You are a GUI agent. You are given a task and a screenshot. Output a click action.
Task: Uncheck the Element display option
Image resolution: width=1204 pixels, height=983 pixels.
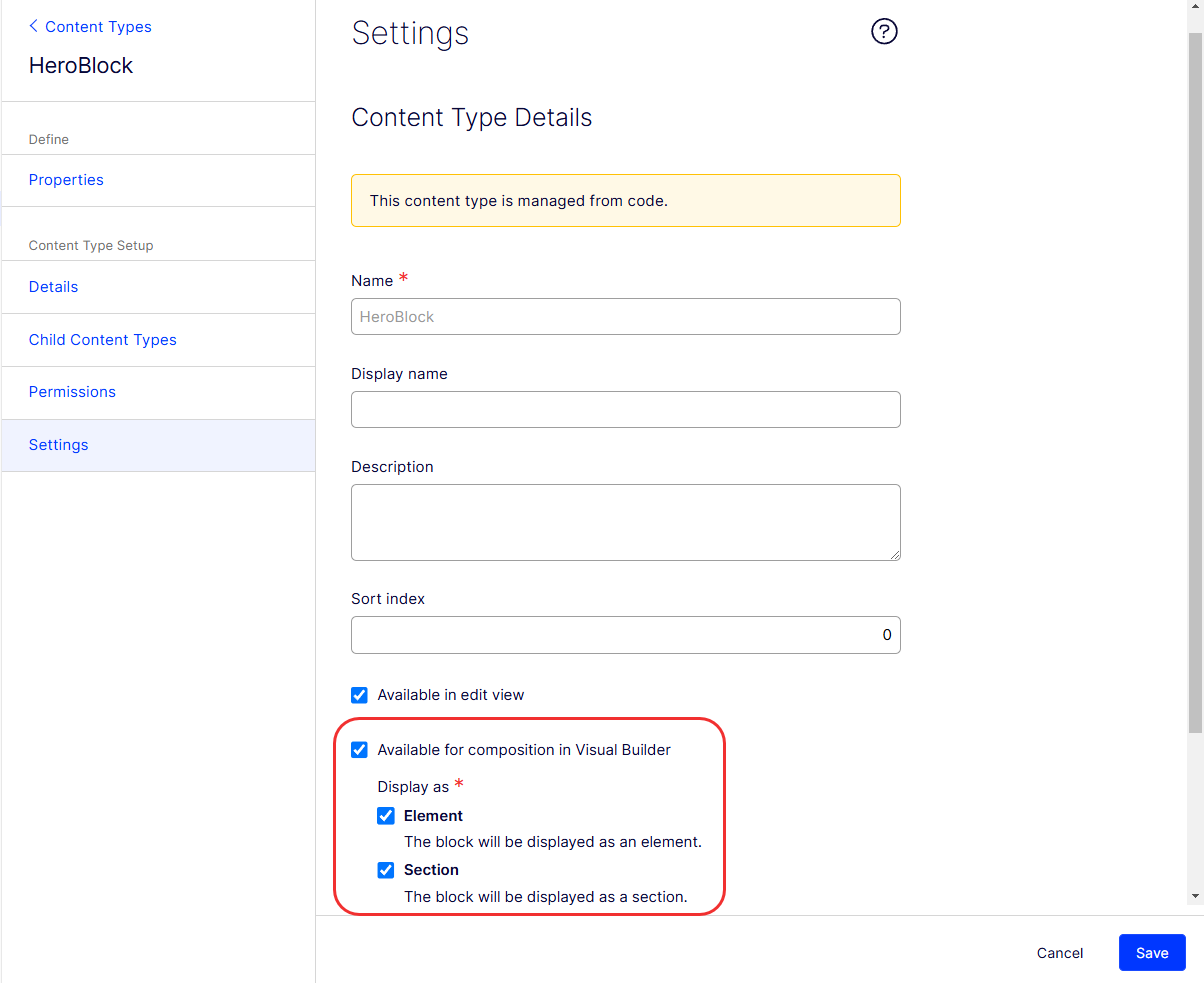click(x=386, y=816)
